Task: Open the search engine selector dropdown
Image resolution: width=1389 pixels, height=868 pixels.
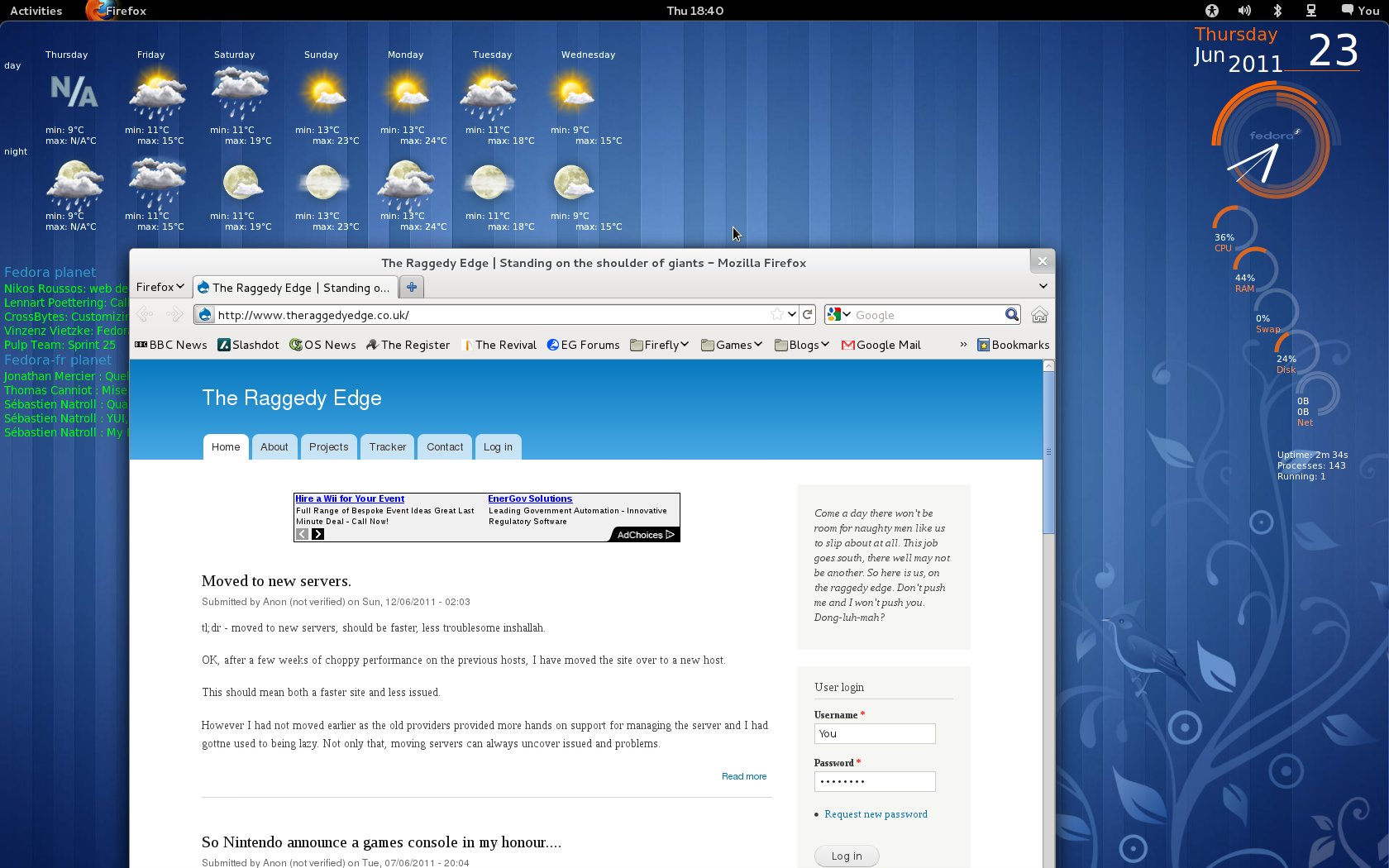Action: (x=839, y=314)
